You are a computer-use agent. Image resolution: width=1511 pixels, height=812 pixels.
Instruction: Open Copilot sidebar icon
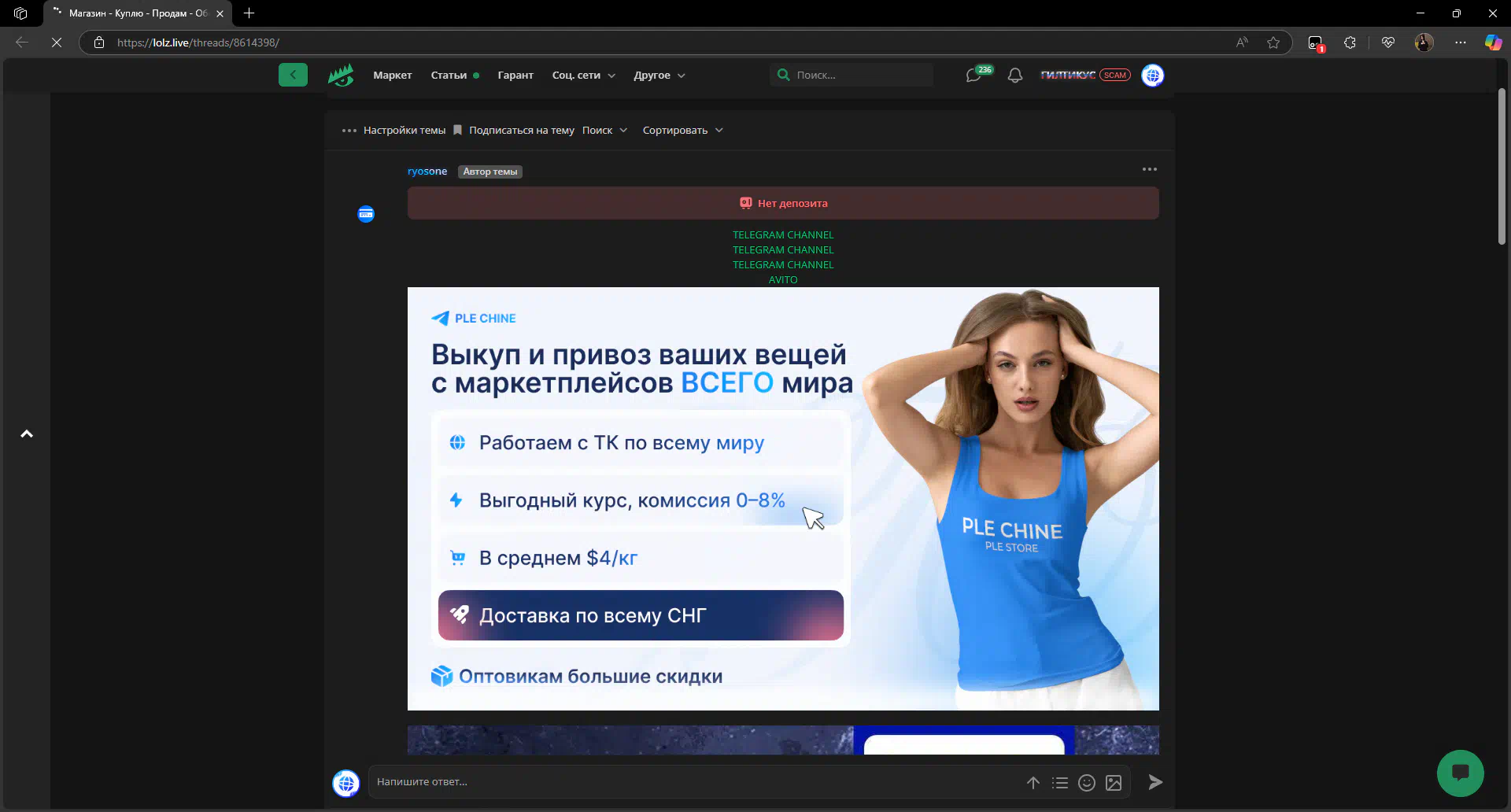pos(1493,42)
